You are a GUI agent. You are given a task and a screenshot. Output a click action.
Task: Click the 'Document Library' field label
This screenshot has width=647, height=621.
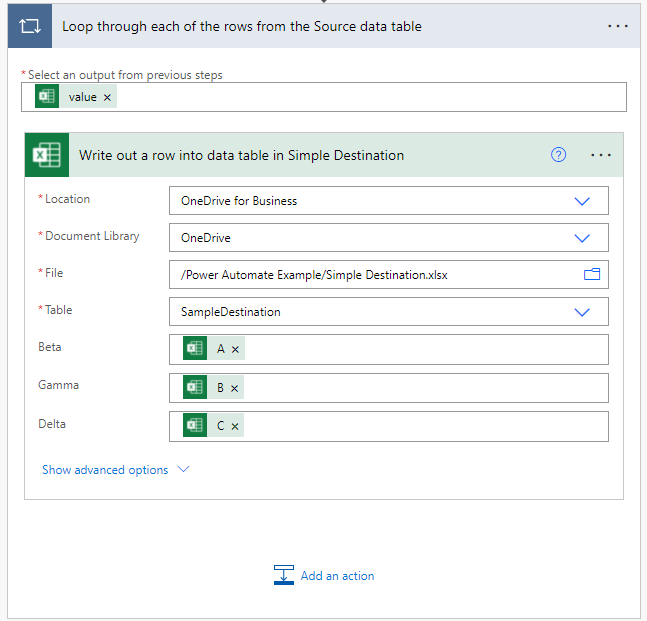[92, 236]
